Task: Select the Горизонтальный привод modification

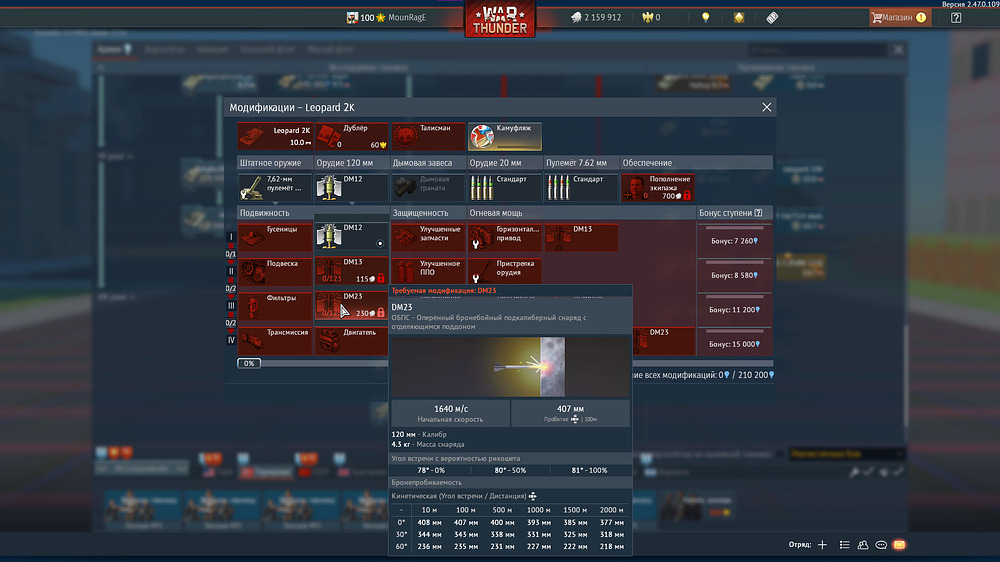Action: point(504,237)
